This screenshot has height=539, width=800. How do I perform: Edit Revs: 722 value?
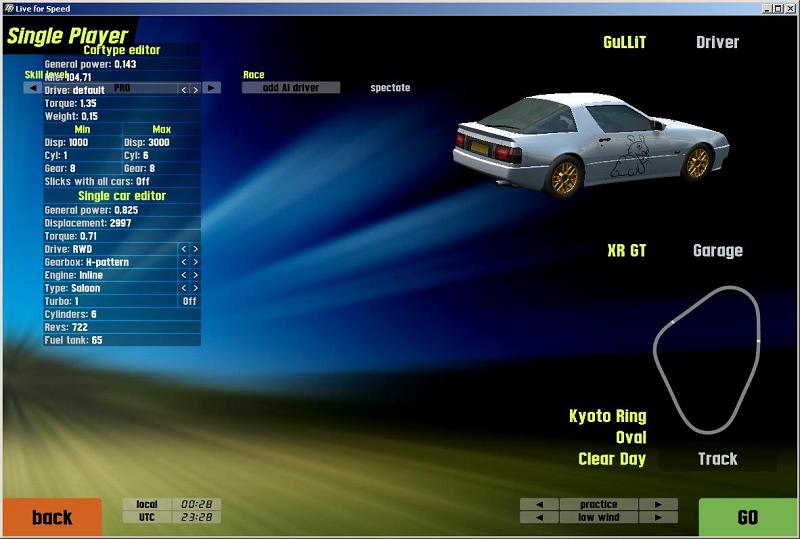(x=122, y=327)
